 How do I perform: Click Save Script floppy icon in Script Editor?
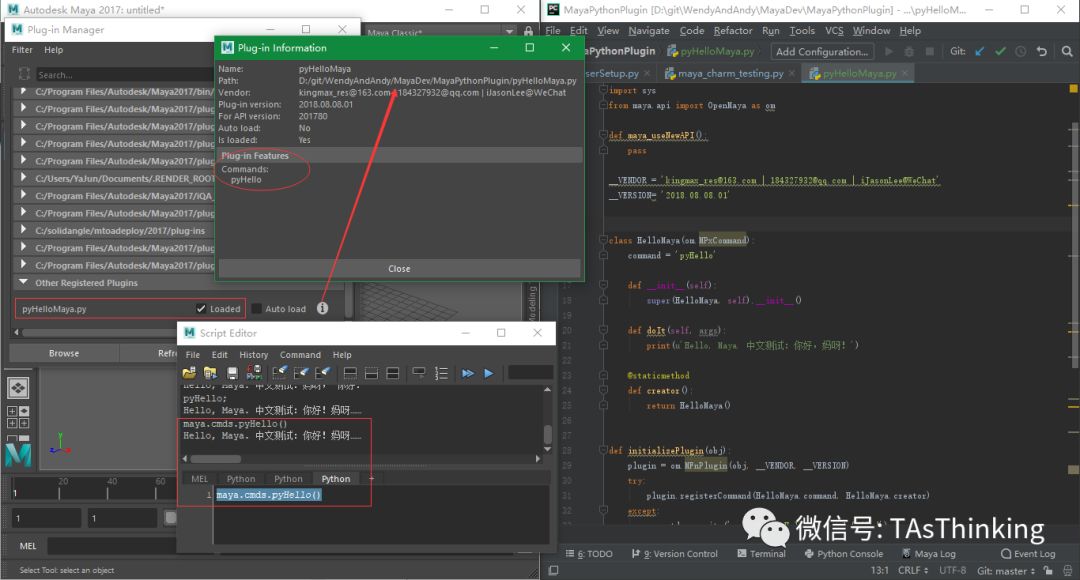(232, 373)
